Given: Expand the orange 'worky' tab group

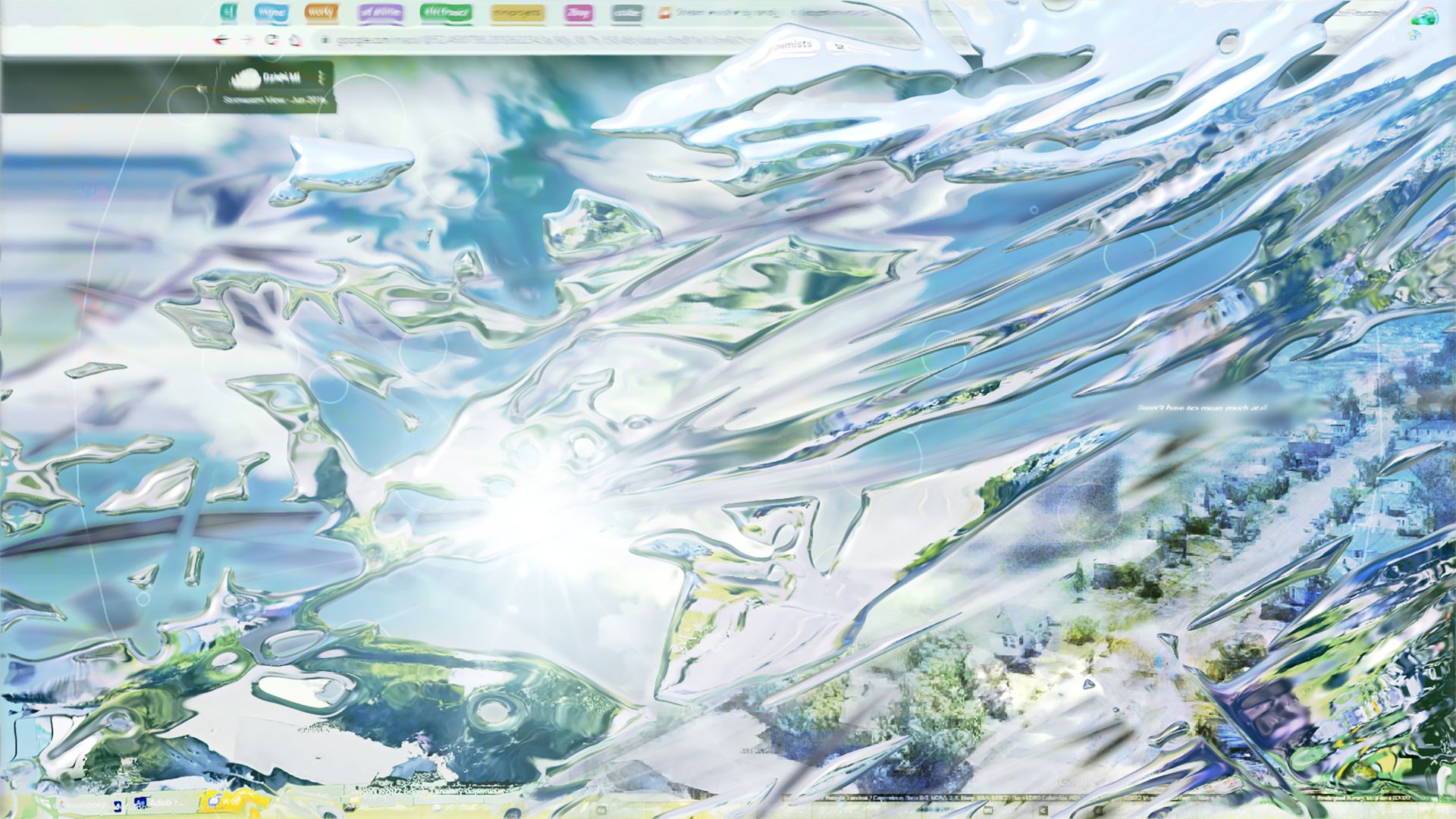Looking at the screenshot, I should [321, 12].
